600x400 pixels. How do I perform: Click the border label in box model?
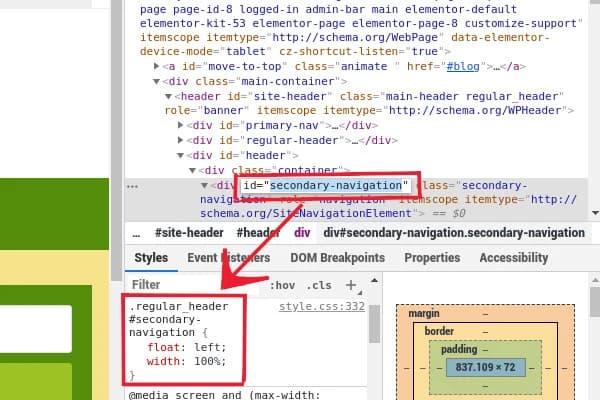click(x=439, y=331)
